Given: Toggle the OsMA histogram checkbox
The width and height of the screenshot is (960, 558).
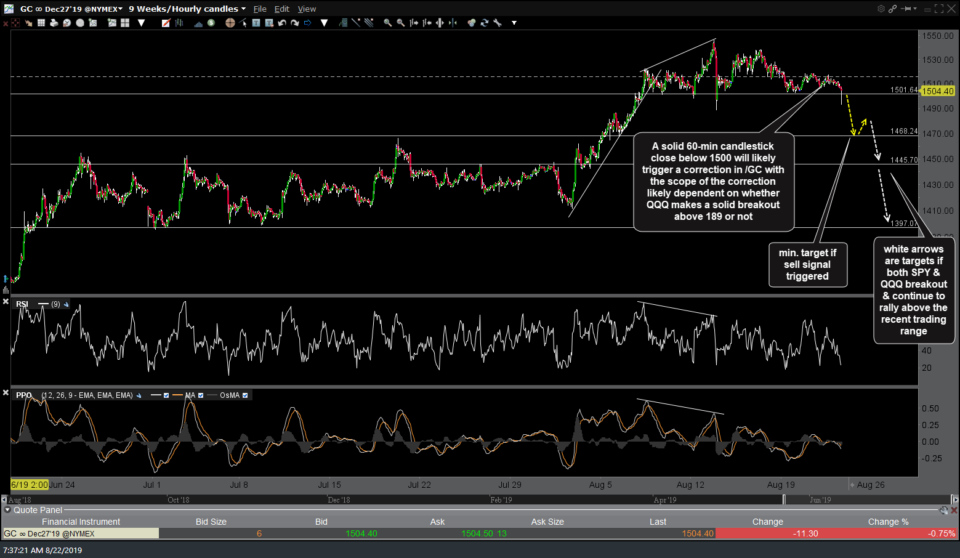Looking at the screenshot, I should click(245, 395).
